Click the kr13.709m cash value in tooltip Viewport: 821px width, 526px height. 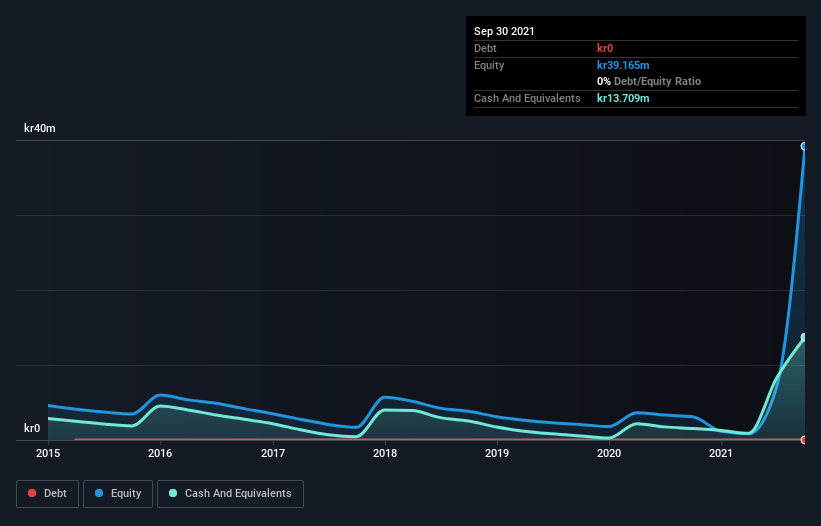click(623, 98)
